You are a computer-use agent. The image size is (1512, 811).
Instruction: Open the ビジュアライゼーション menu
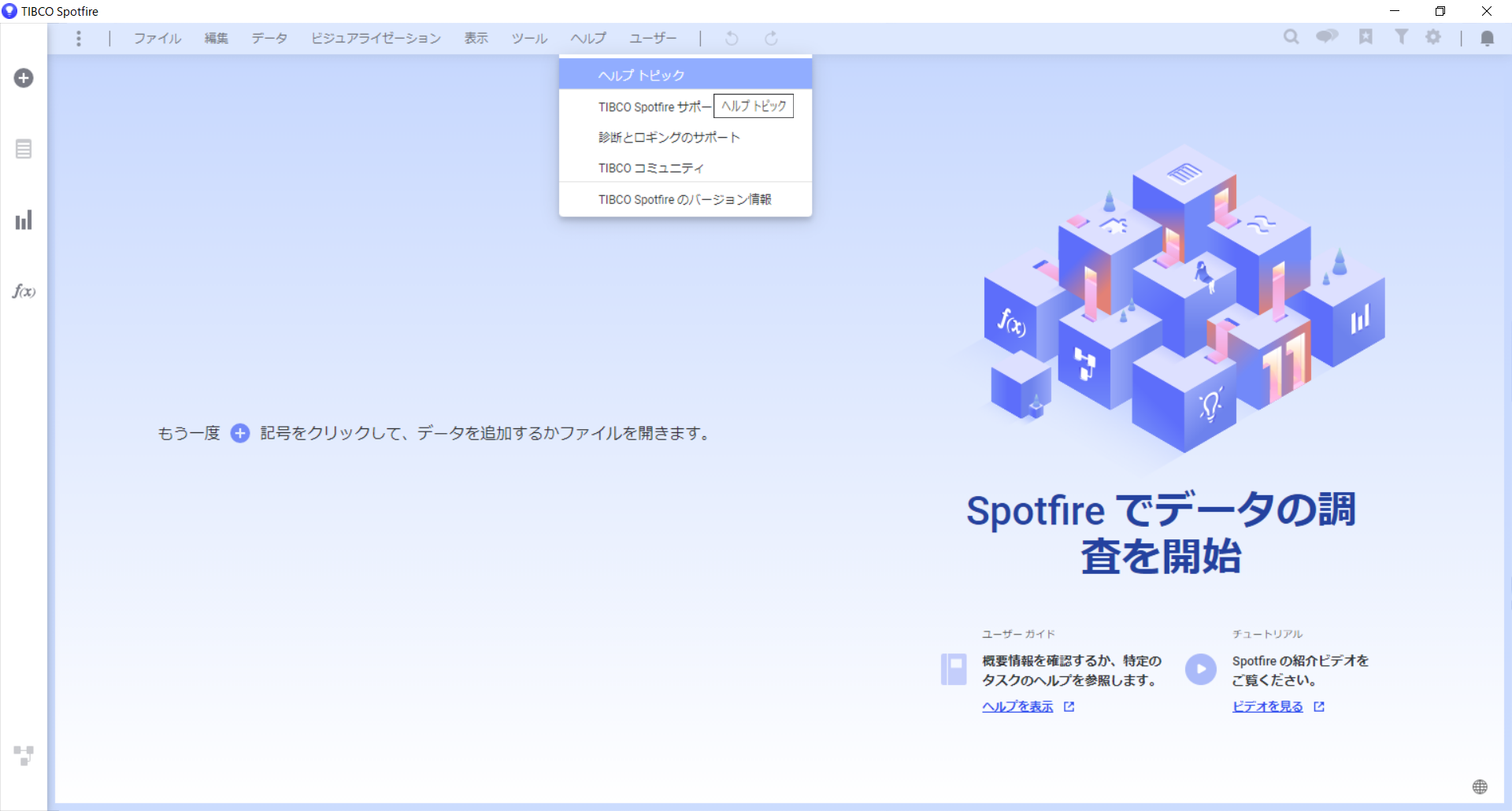376,38
